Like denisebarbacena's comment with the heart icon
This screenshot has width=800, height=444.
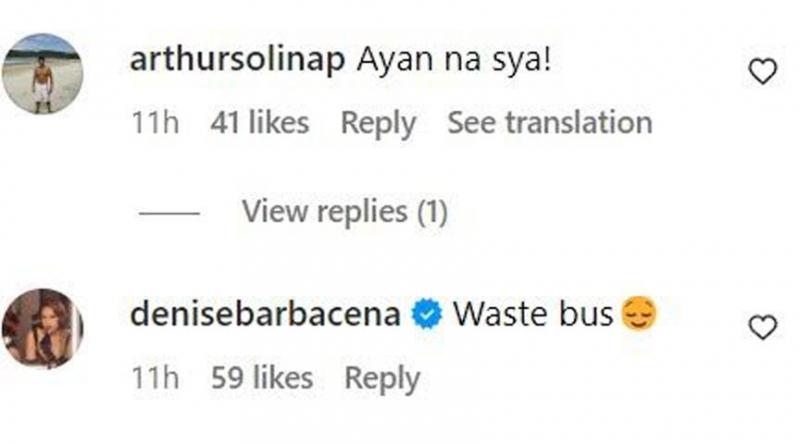tap(762, 327)
